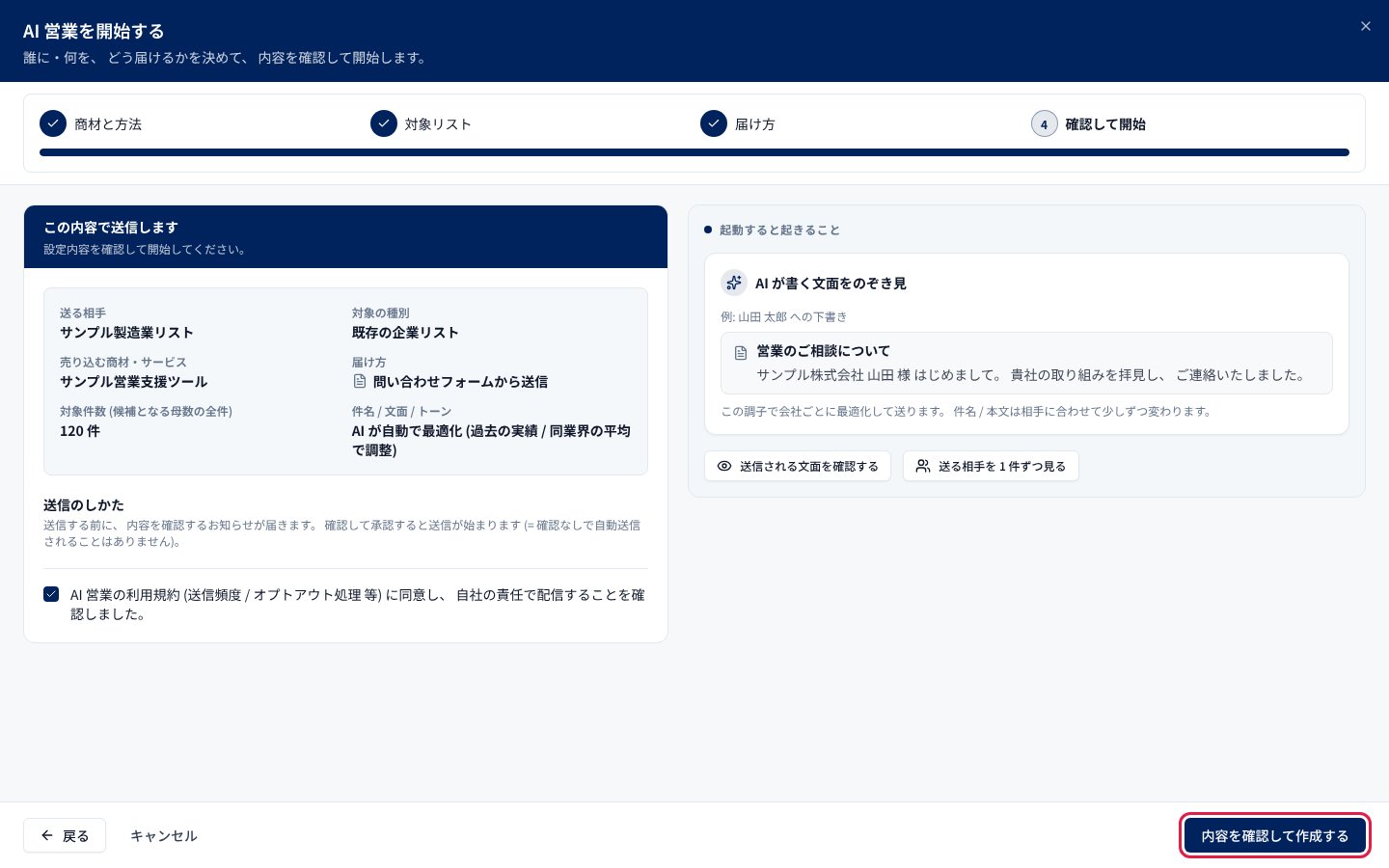
Task: Click the キャンセル link
Action: (163, 836)
